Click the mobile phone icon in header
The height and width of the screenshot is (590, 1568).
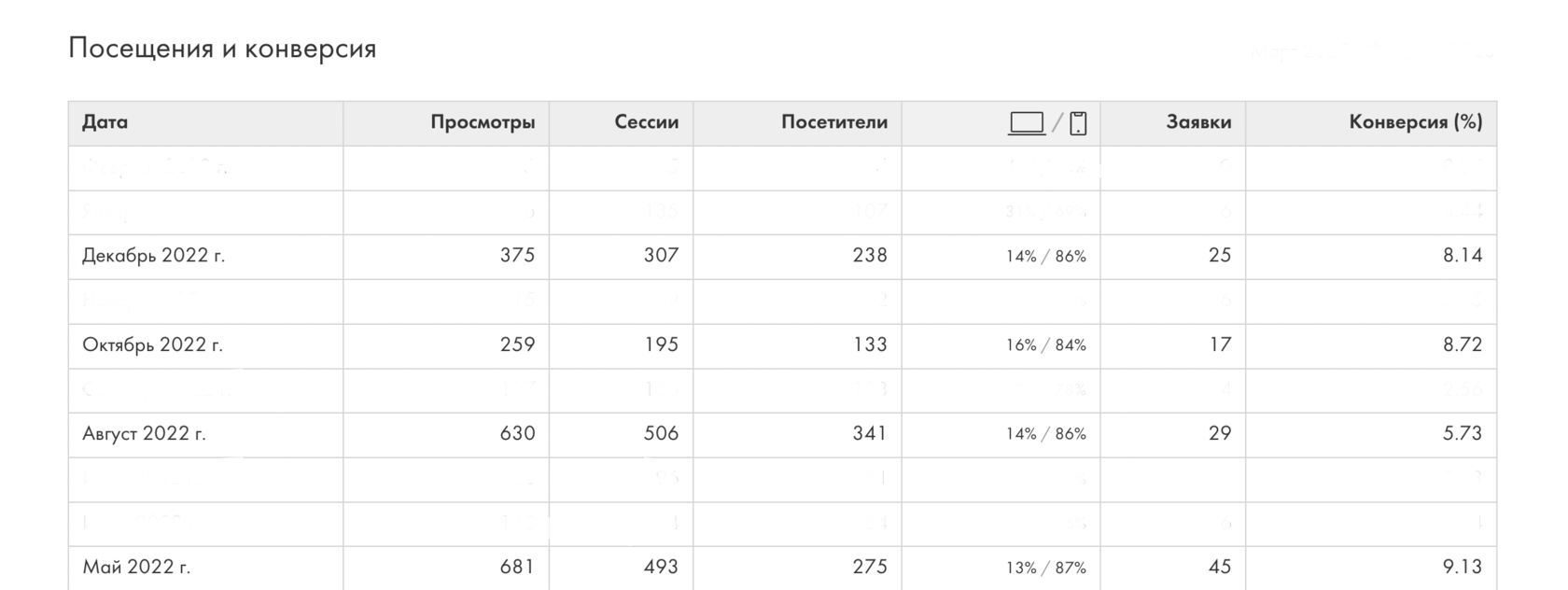(x=1078, y=123)
